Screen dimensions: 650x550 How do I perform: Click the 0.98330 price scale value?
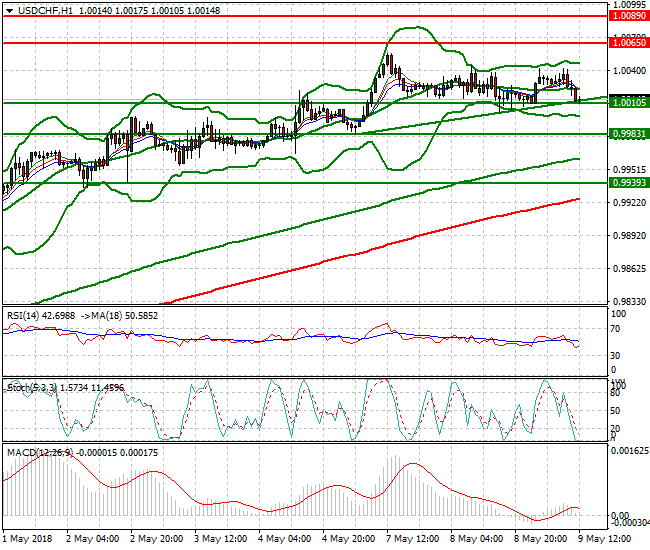(629, 301)
